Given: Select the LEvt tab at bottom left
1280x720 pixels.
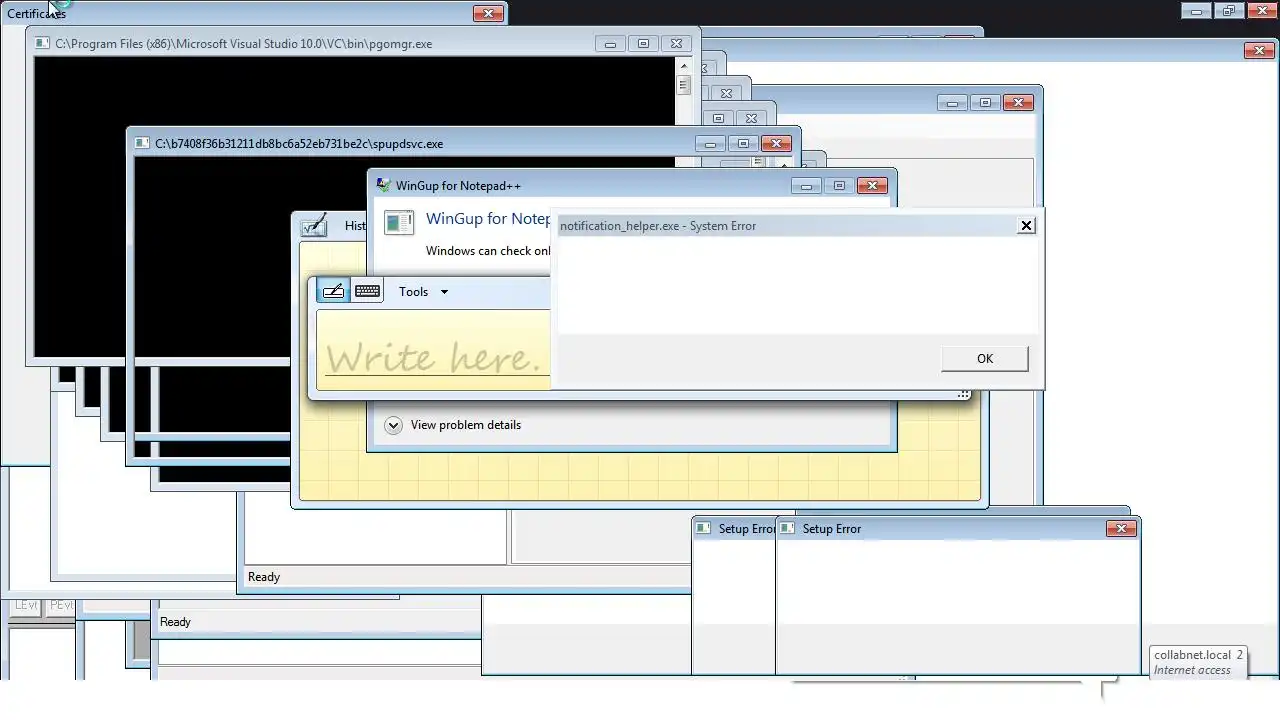Looking at the screenshot, I should pos(26,606).
